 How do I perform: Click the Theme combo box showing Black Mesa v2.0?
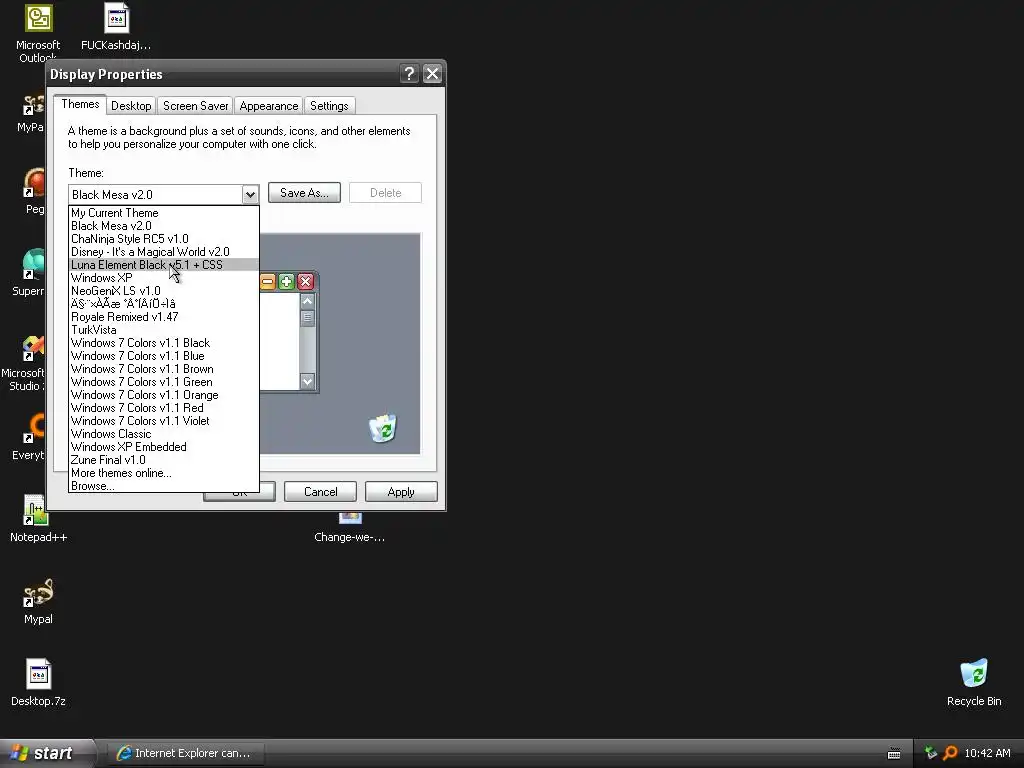tap(164, 194)
